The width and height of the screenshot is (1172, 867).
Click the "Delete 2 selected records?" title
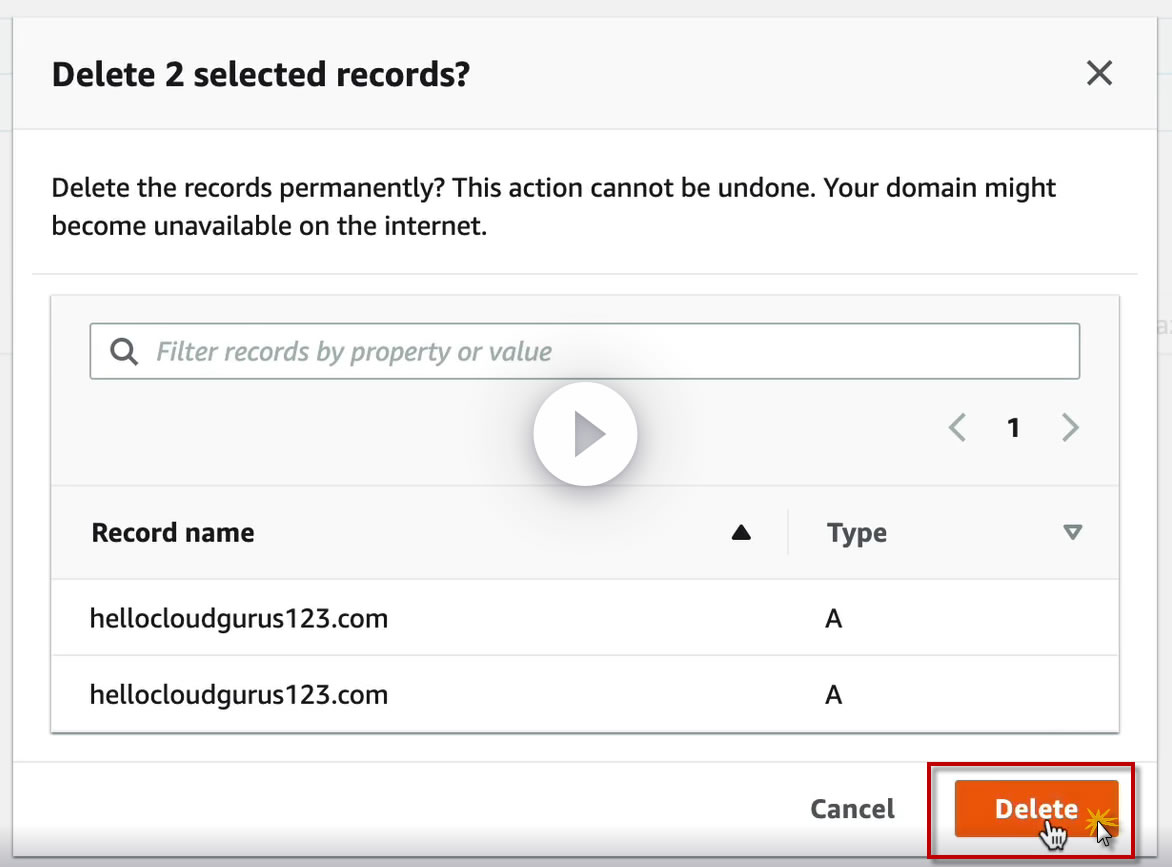(x=261, y=74)
